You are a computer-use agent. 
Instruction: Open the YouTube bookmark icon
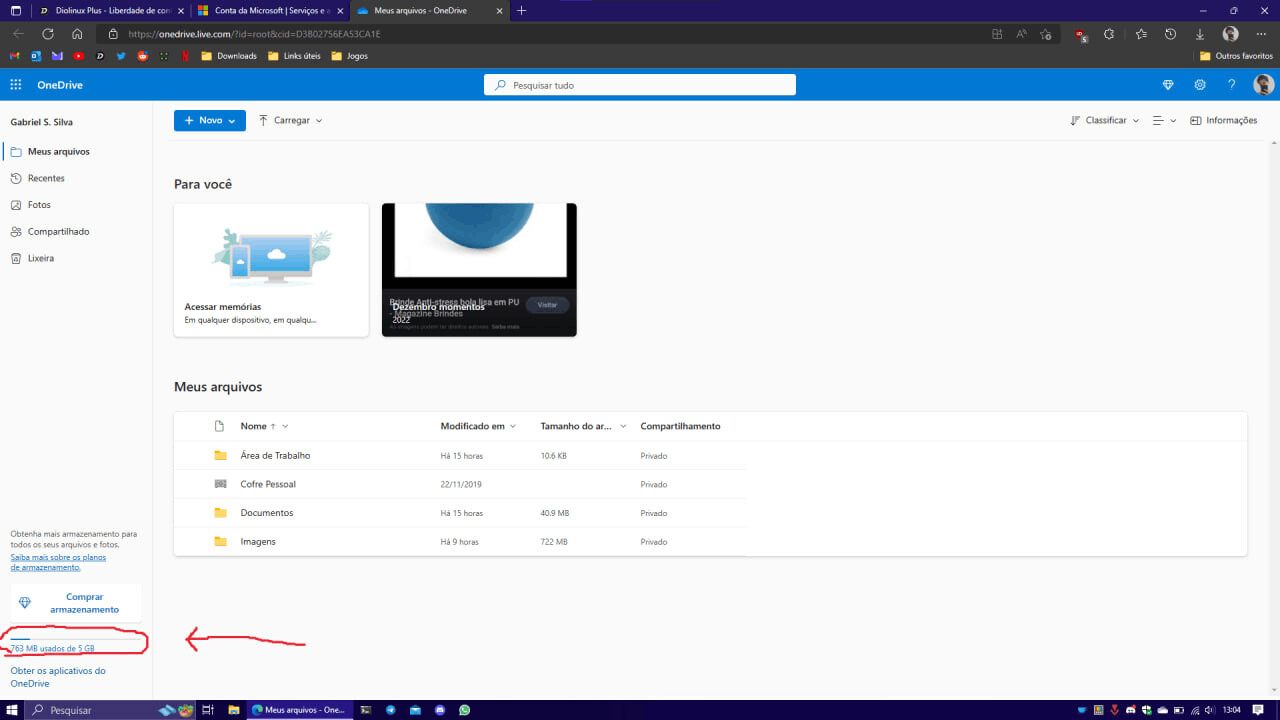[78, 56]
